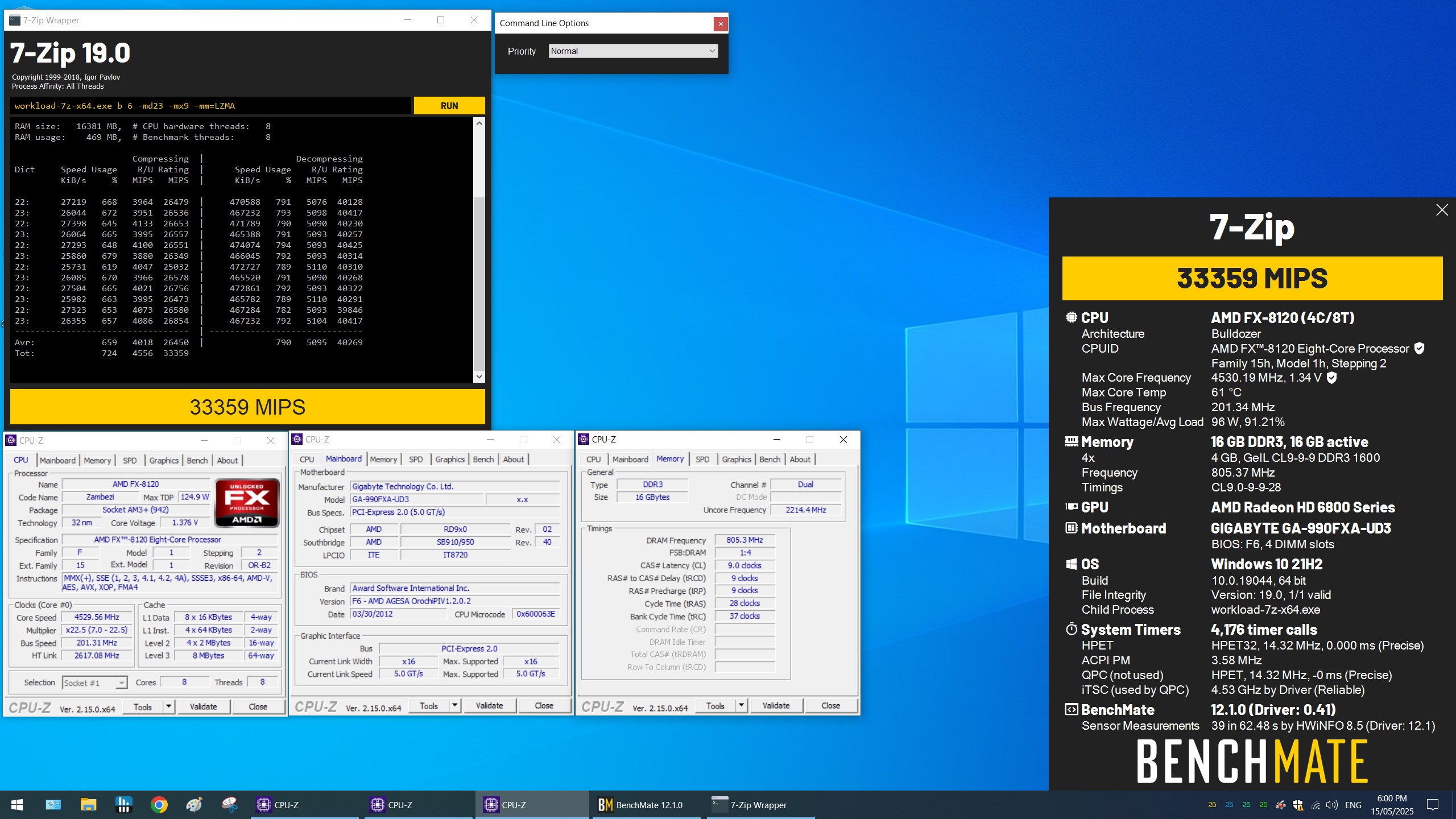Click the yellow RUN button

click(x=449, y=106)
